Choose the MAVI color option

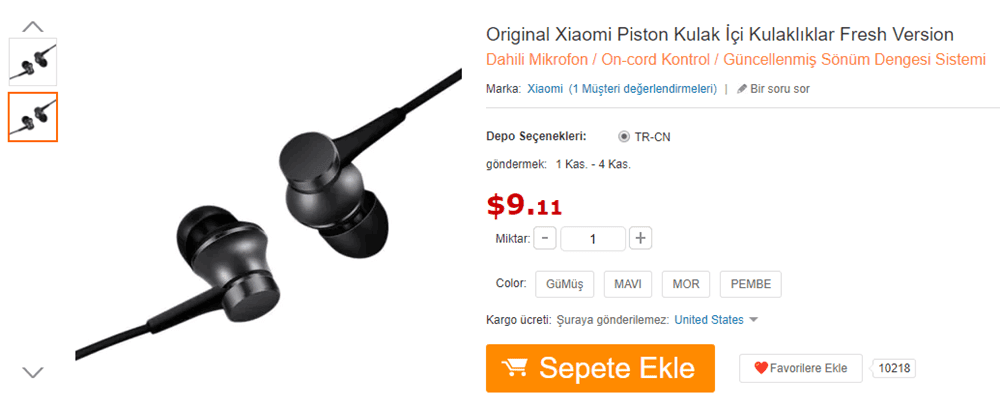(628, 284)
